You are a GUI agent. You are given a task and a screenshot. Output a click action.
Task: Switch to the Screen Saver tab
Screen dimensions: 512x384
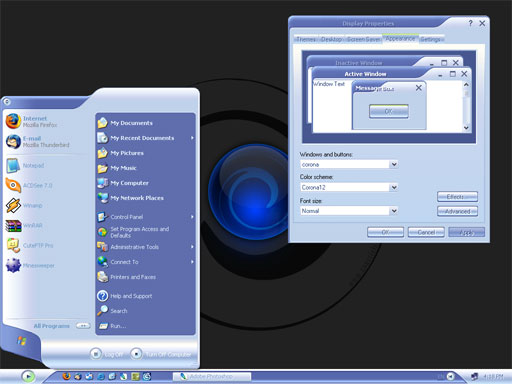(x=363, y=39)
